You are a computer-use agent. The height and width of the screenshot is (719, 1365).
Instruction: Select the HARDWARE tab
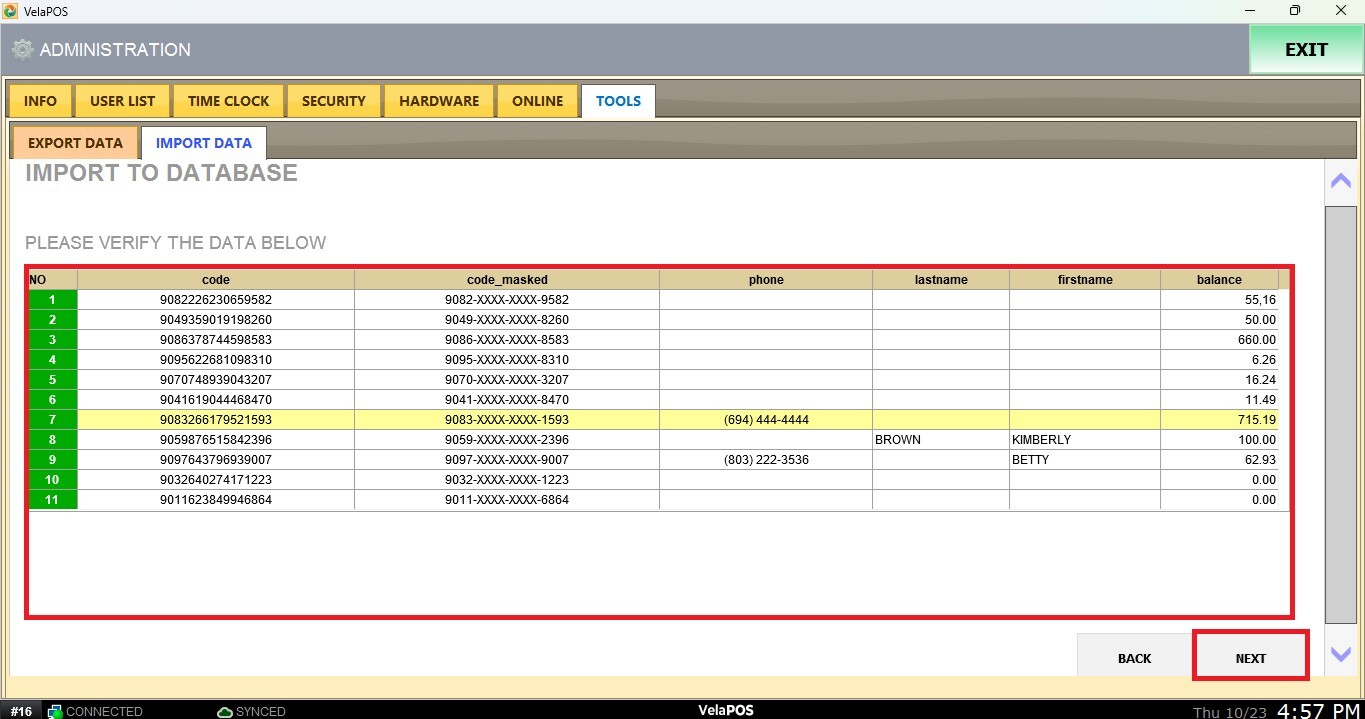pos(438,101)
